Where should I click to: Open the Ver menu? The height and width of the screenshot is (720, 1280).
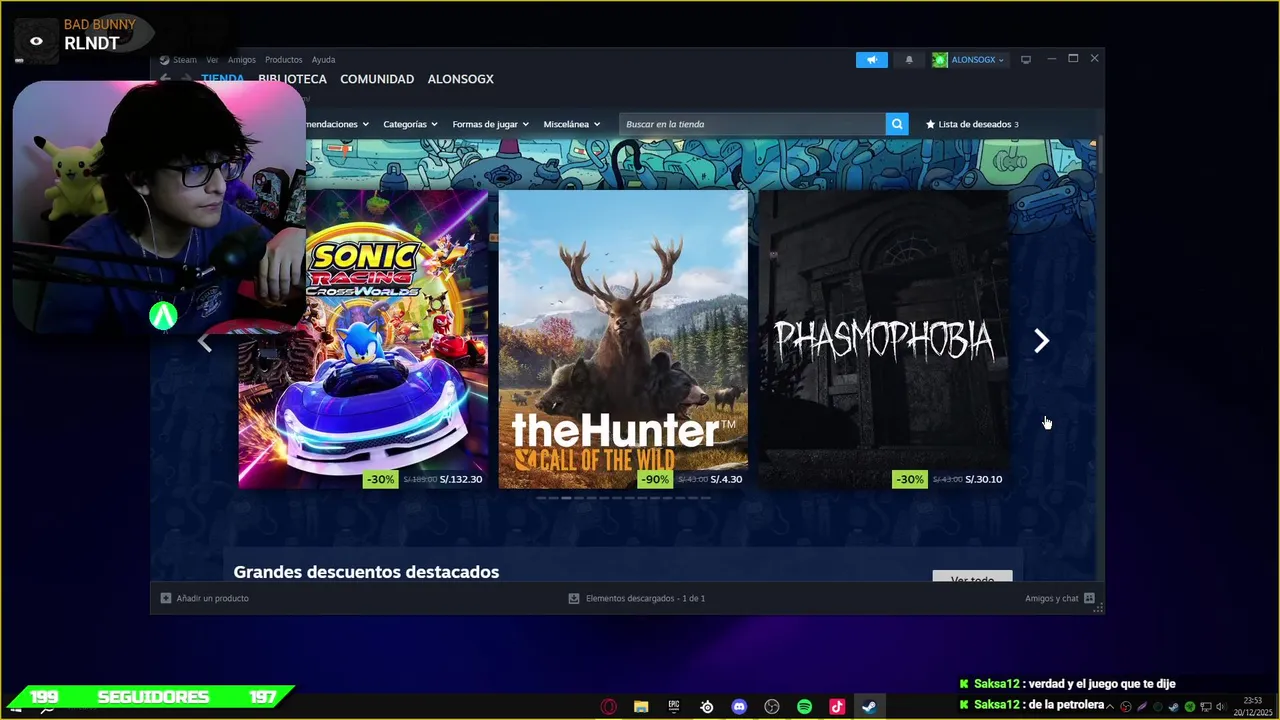click(212, 60)
